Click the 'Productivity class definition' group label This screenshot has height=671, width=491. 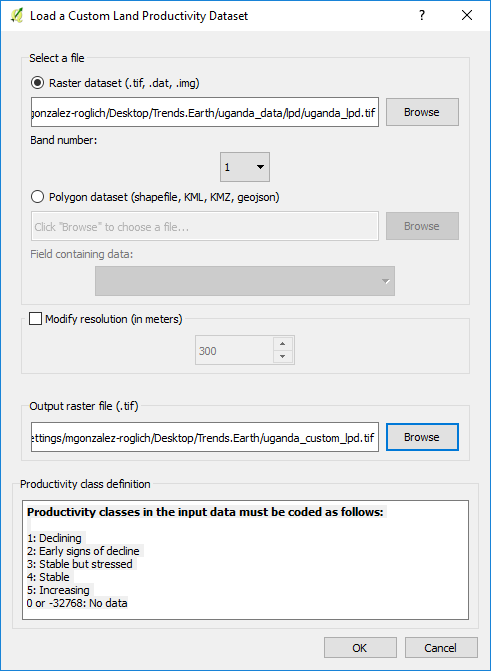pyautogui.click(x=85, y=484)
